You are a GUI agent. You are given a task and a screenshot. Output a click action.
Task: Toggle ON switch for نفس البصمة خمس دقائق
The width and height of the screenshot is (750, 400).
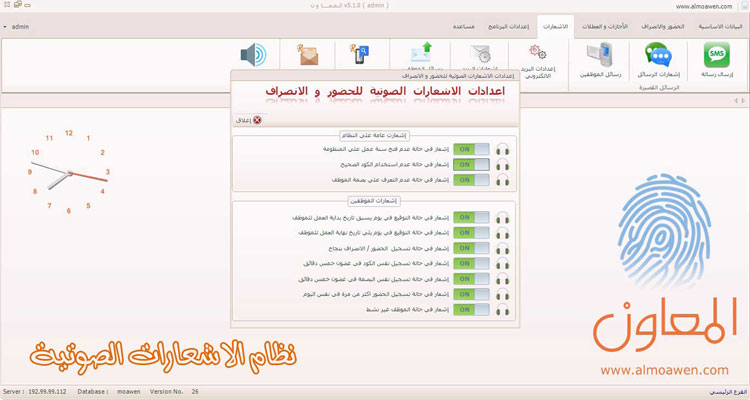(x=471, y=278)
